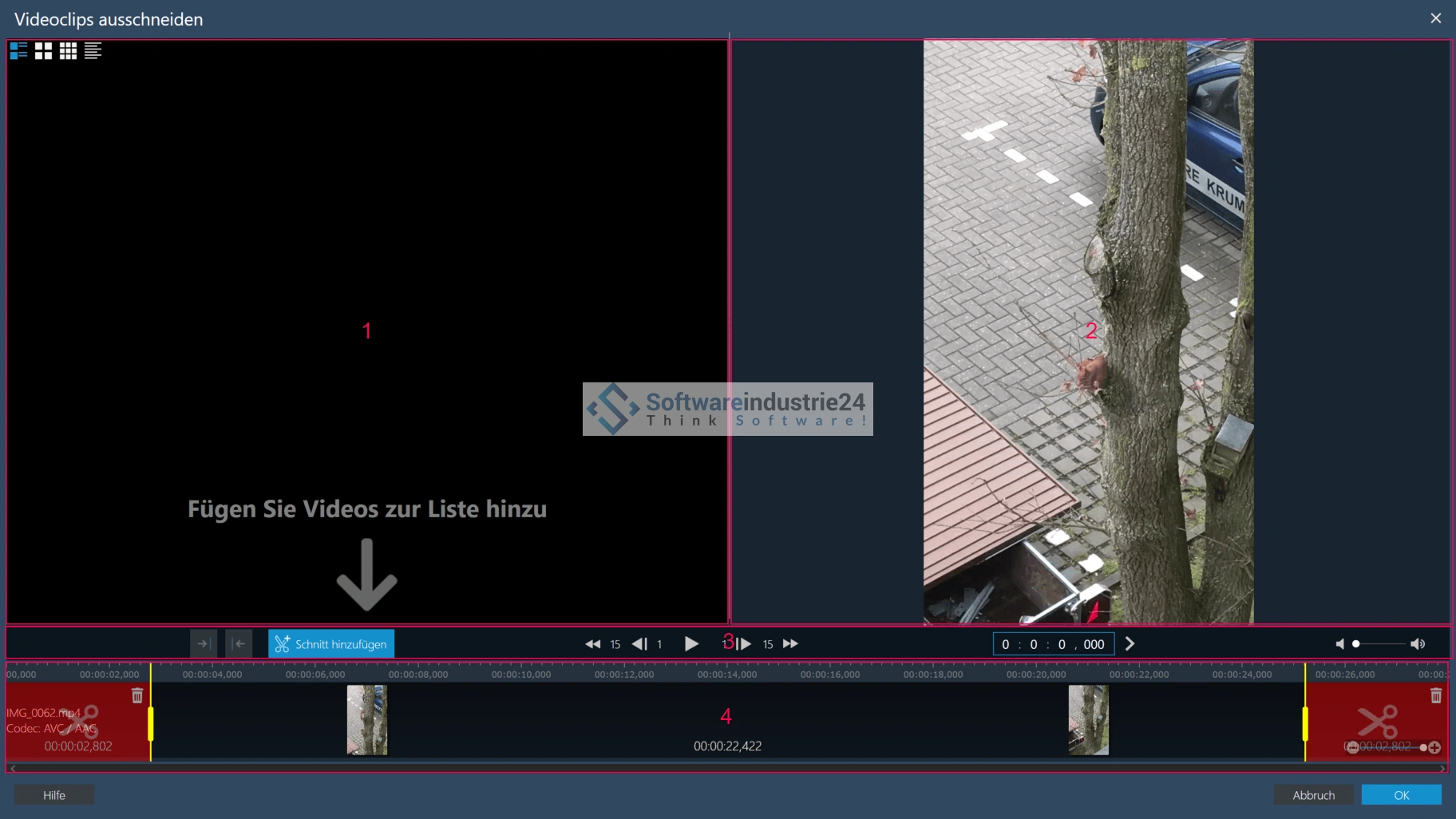
Task: Switch to the small grid view
Action: coord(68,51)
